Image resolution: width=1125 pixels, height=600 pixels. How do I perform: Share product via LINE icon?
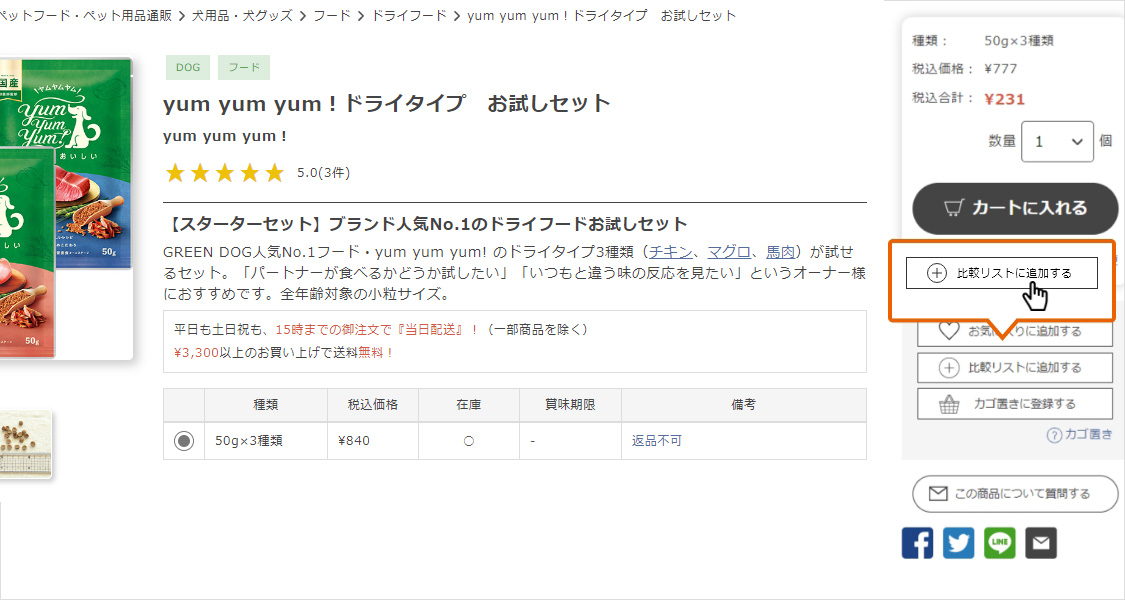pyautogui.click(x=999, y=543)
